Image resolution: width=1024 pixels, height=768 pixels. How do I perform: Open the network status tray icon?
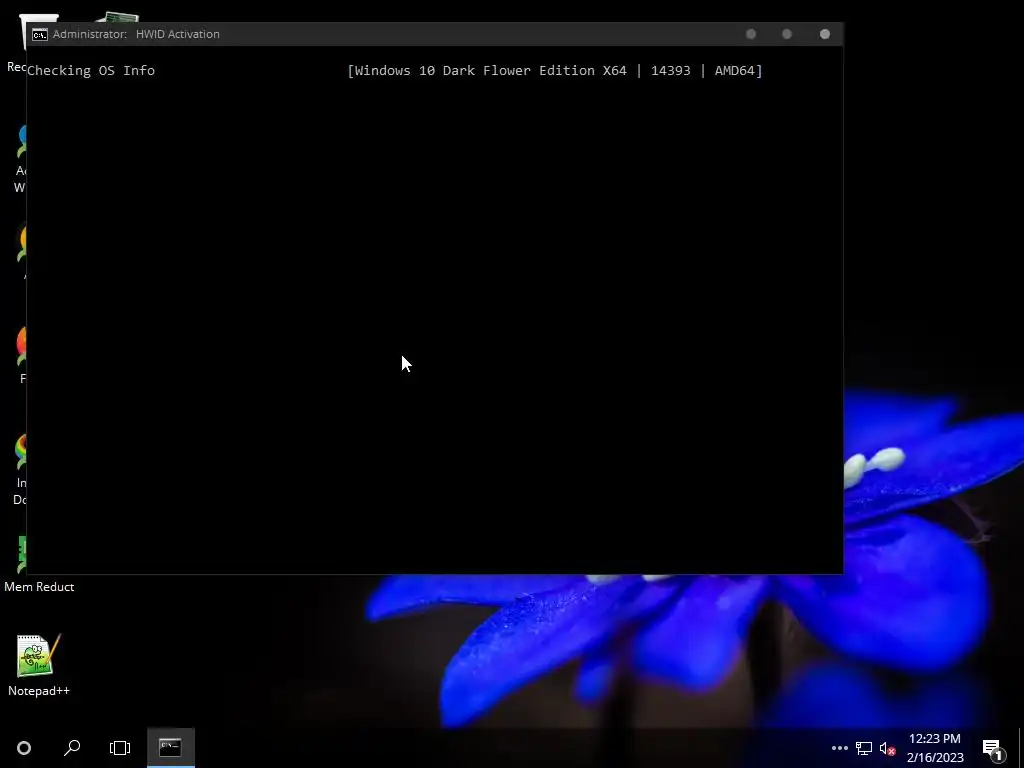click(x=864, y=748)
